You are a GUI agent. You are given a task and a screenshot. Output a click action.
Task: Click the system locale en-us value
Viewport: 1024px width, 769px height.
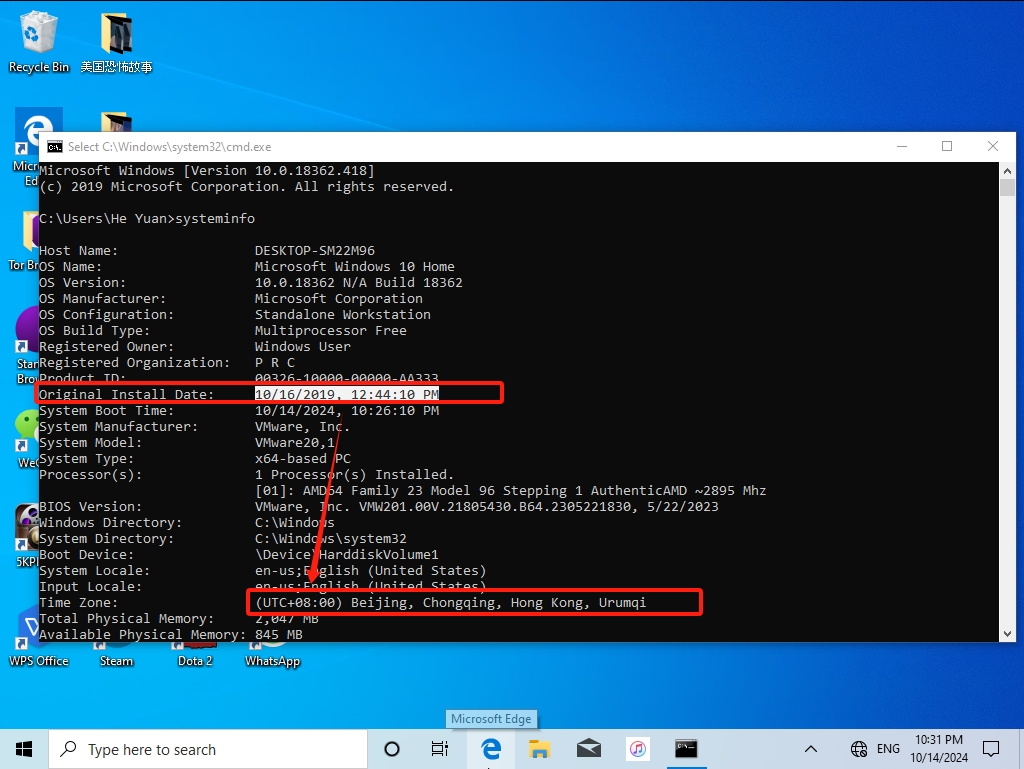pyautogui.click(x=370, y=571)
